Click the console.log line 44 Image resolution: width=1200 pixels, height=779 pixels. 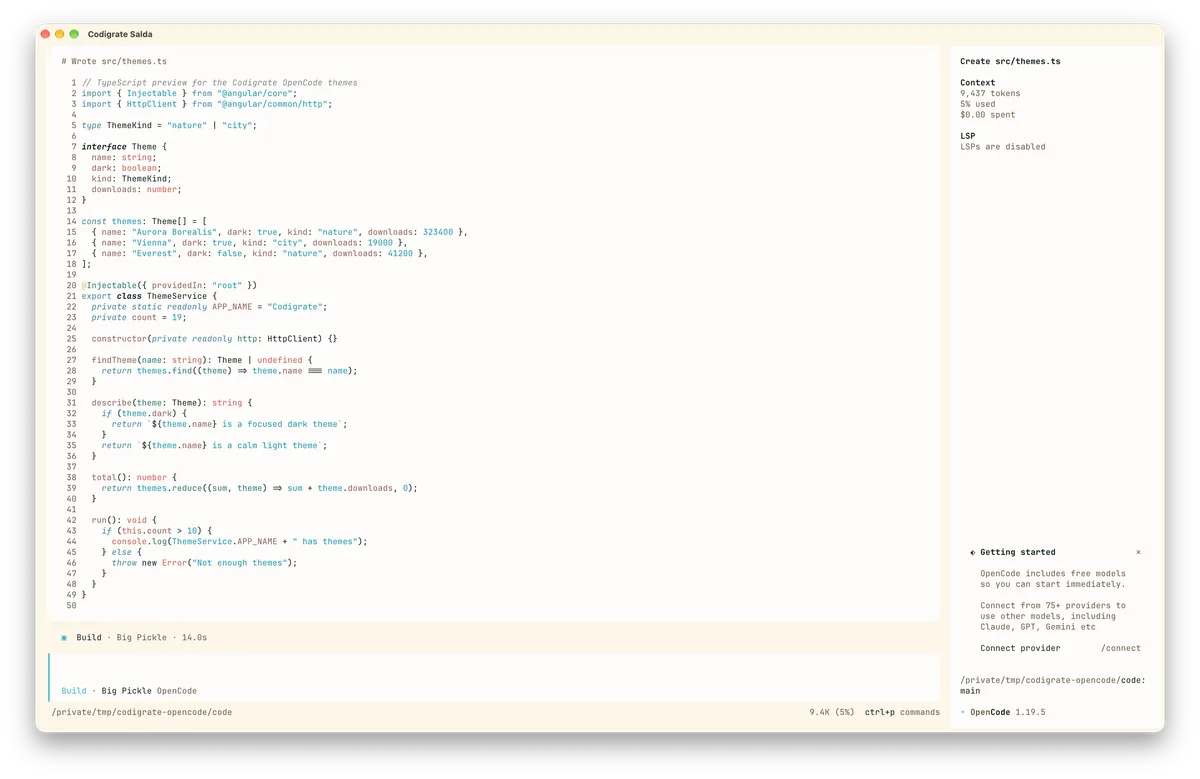pos(239,541)
